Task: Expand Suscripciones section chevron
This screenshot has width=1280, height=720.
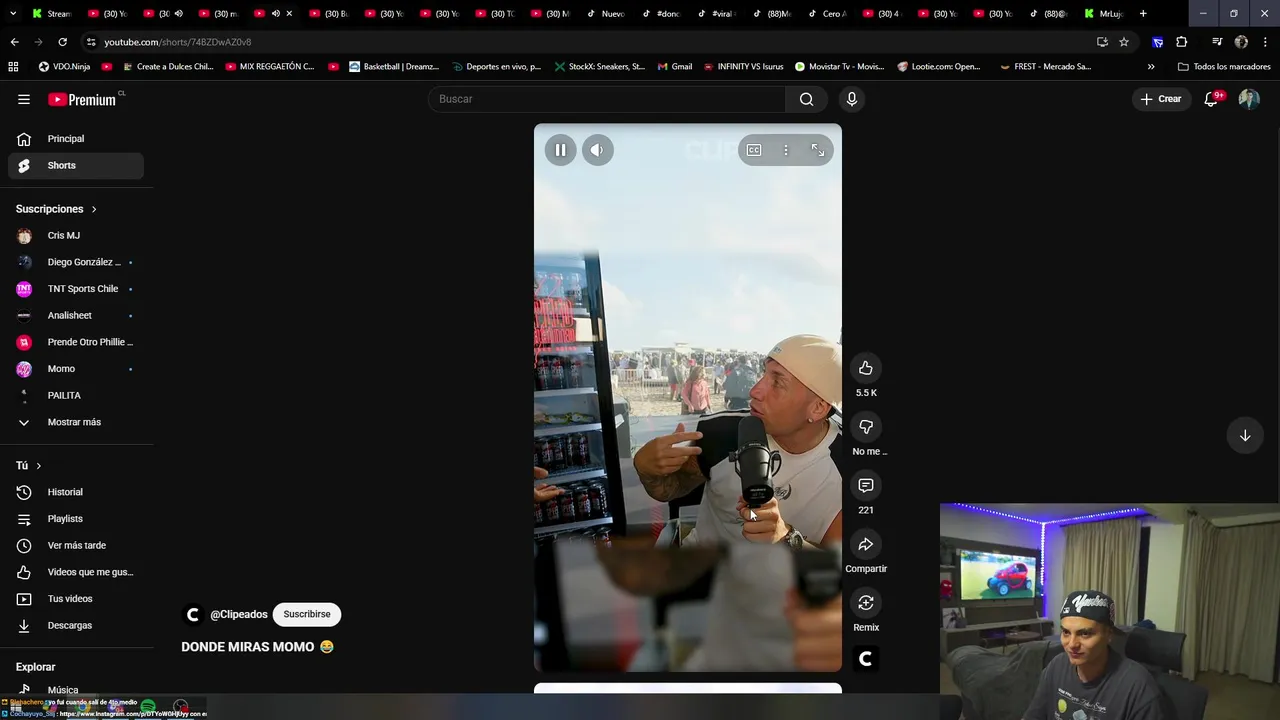Action: [x=94, y=209]
